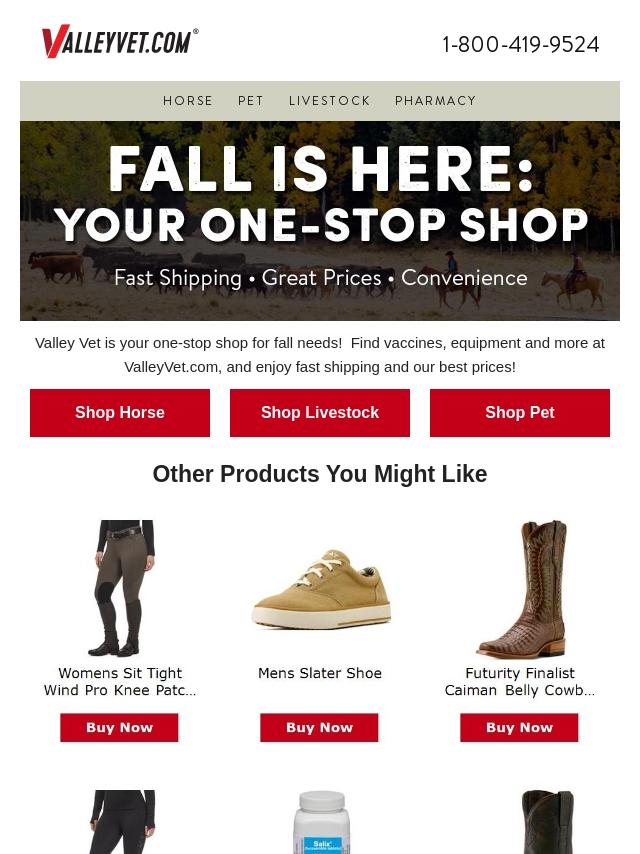Open the PET navigation menu item
The image size is (640, 854).
click(251, 101)
